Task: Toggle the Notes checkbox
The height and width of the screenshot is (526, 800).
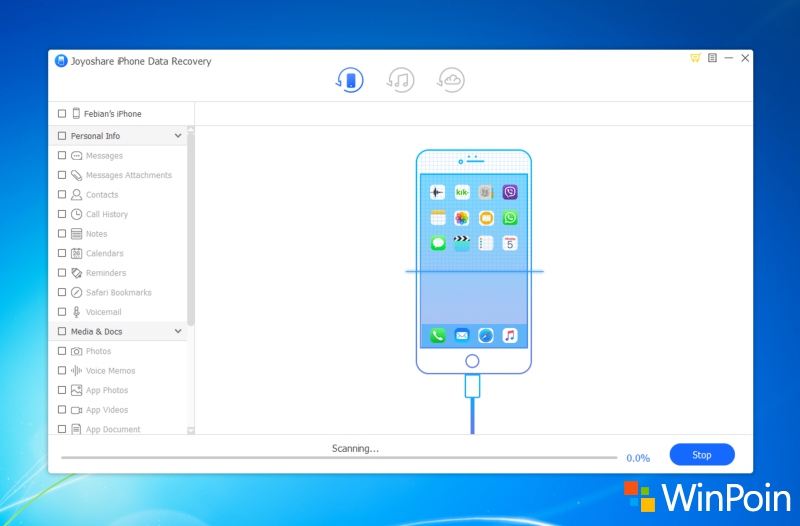Action: pyautogui.click(x=62, y=234)
